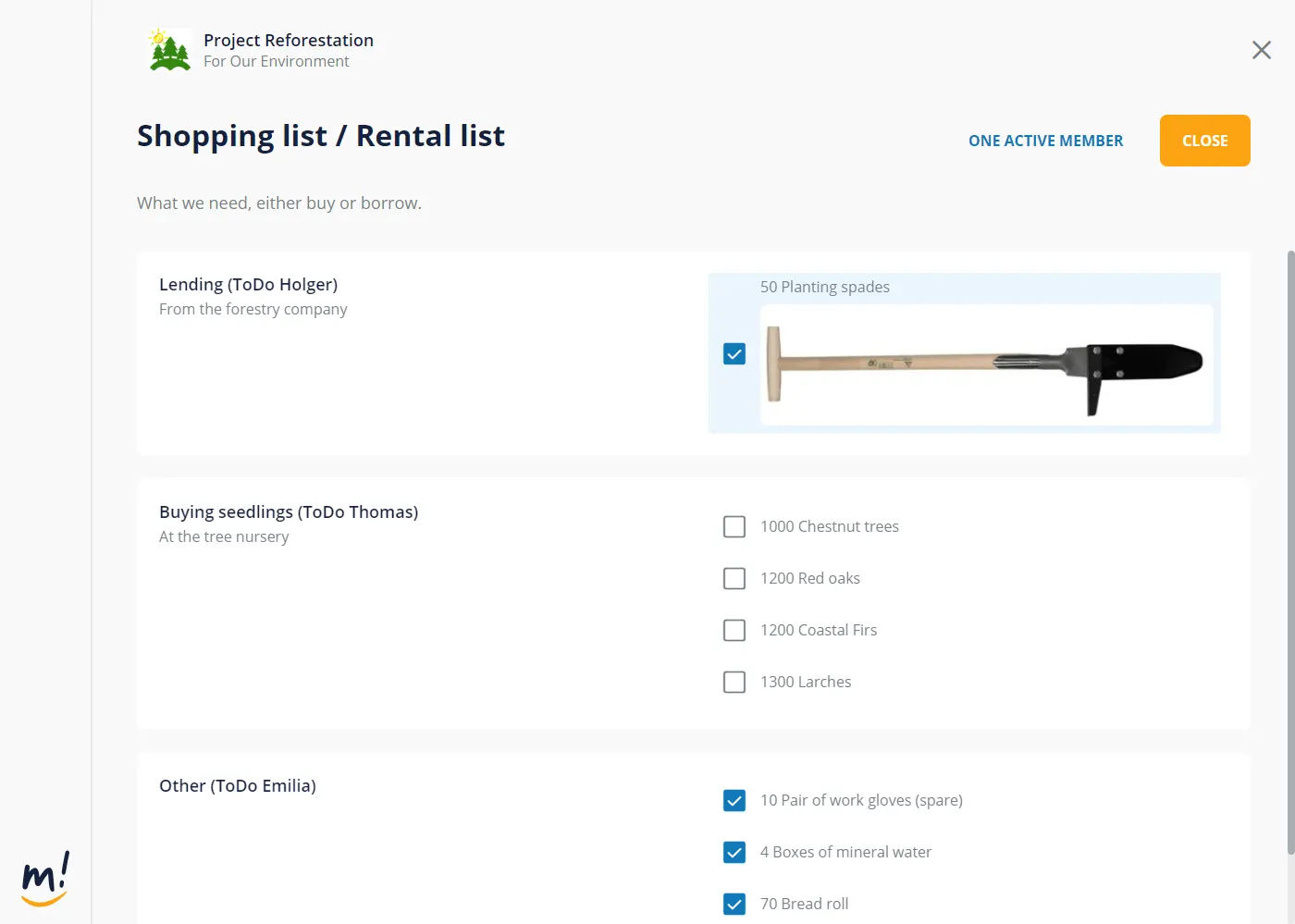This screenshot has width=1295, height=924.
Task: Check off the 1300 Larches item
Action: (x=734, y=682)
